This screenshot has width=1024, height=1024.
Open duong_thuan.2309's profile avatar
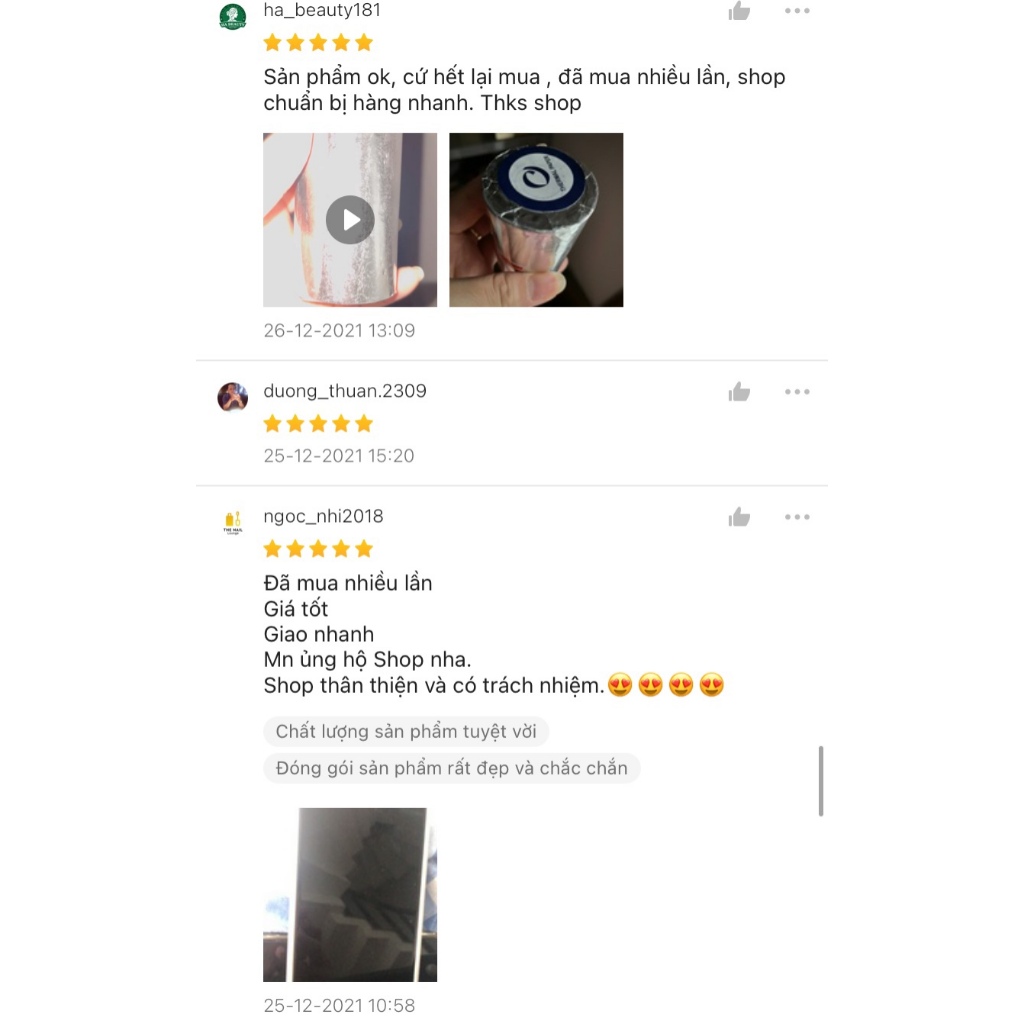coord(232,397)
